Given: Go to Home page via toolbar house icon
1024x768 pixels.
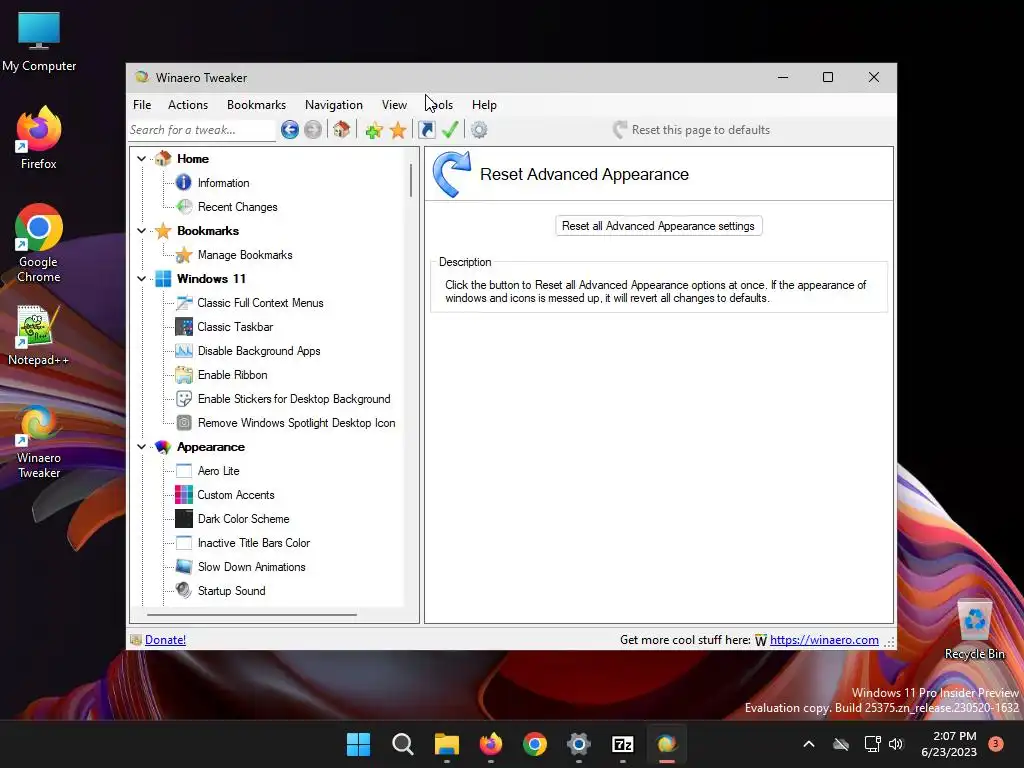Looking at the screenshot, I should (341, 129).
